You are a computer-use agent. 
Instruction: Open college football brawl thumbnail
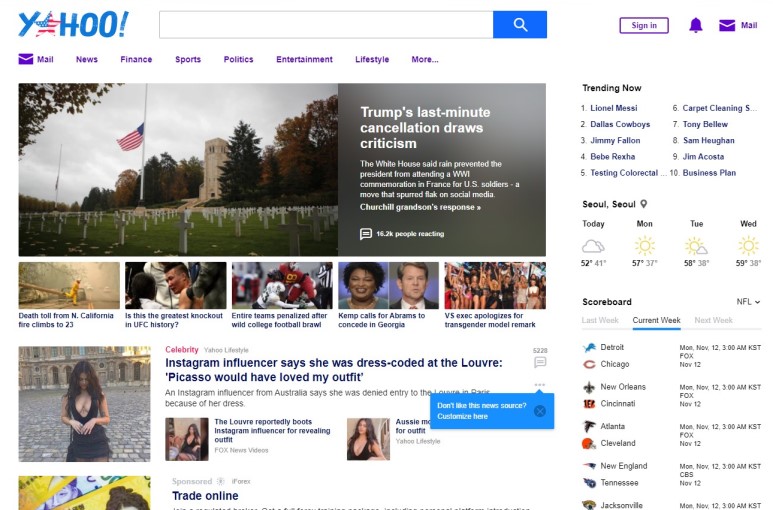click(282, 285)
